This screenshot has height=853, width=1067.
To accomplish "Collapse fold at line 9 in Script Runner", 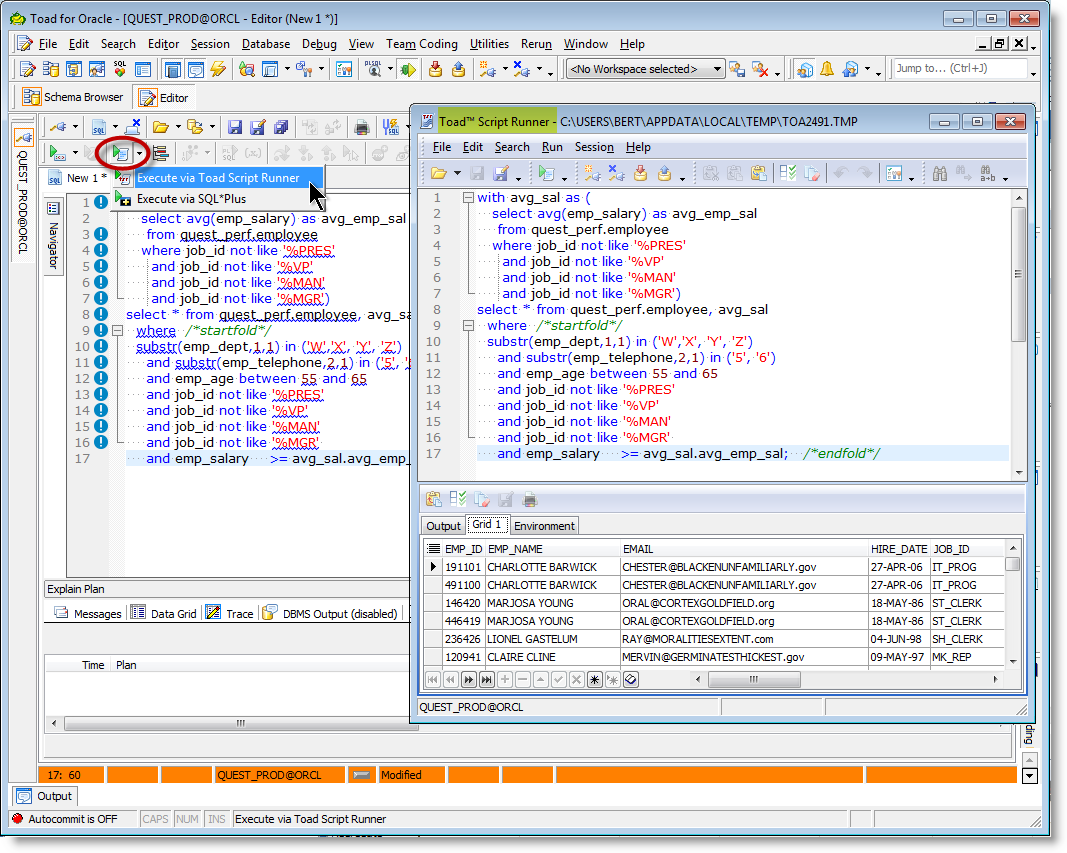I will click(467, 326).
